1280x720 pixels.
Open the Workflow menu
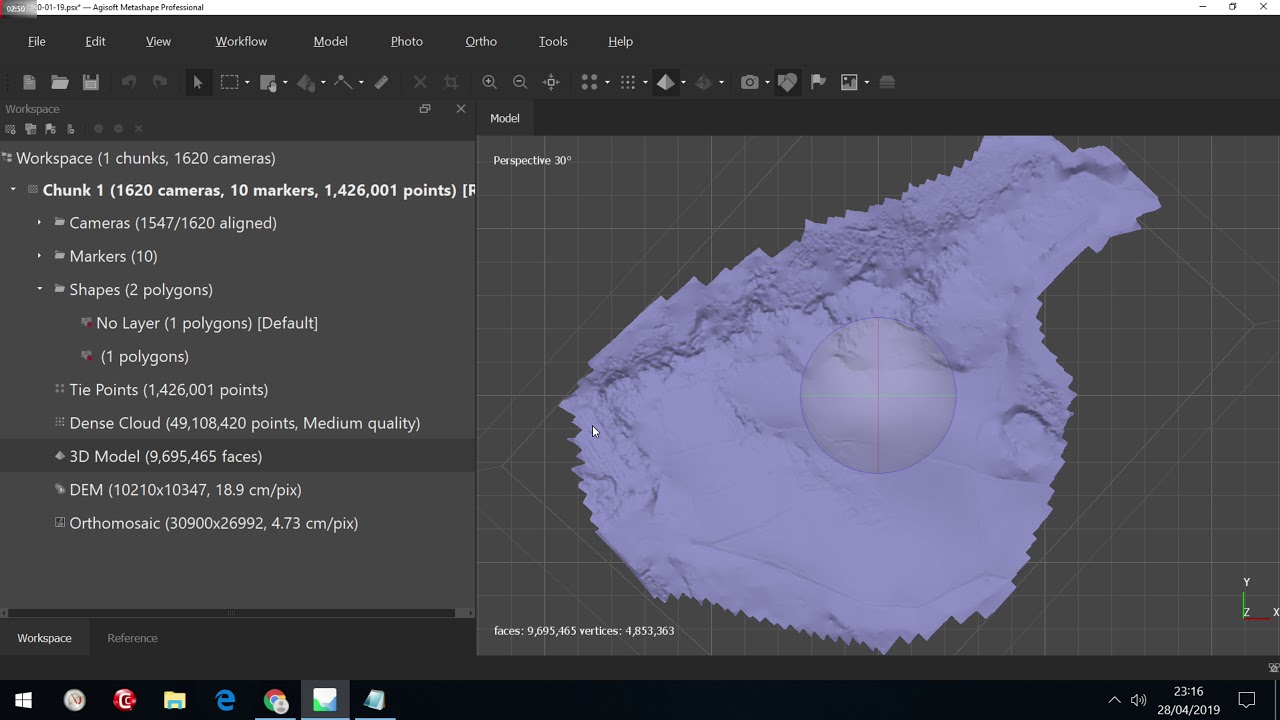coord(241,41)
